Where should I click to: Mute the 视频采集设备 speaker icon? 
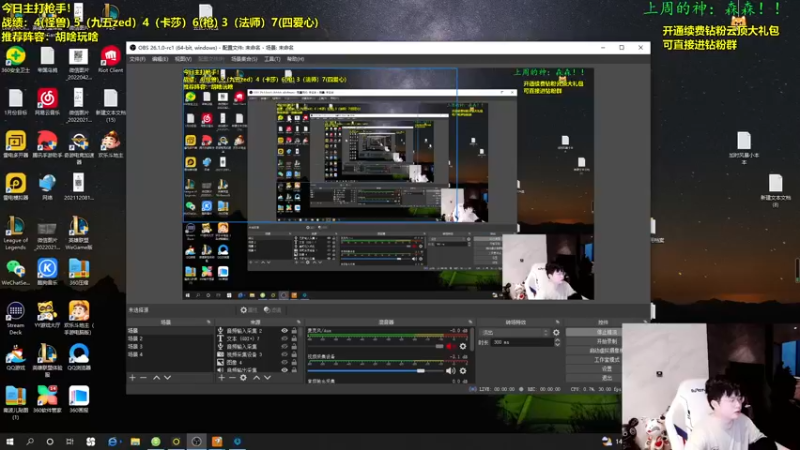pyautogui.click(x=451, y=371)
